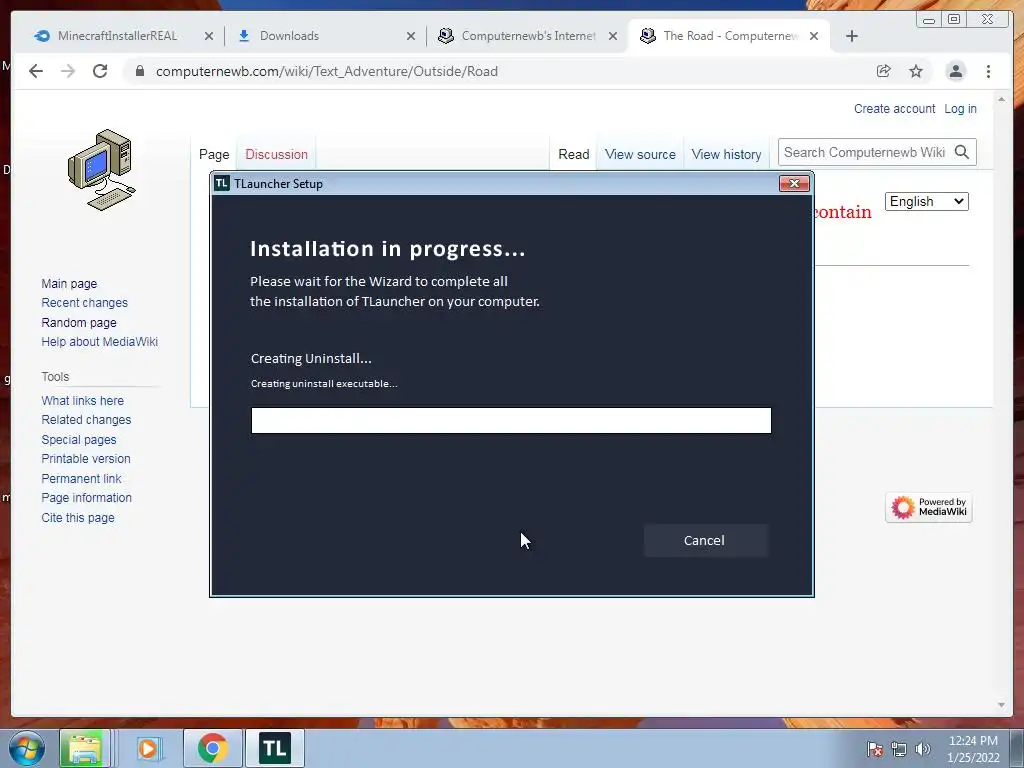Open Windows Explorer from the taskbar
Screen dimensions: 1024x768
pyautogui.click(x=84, y=748)
